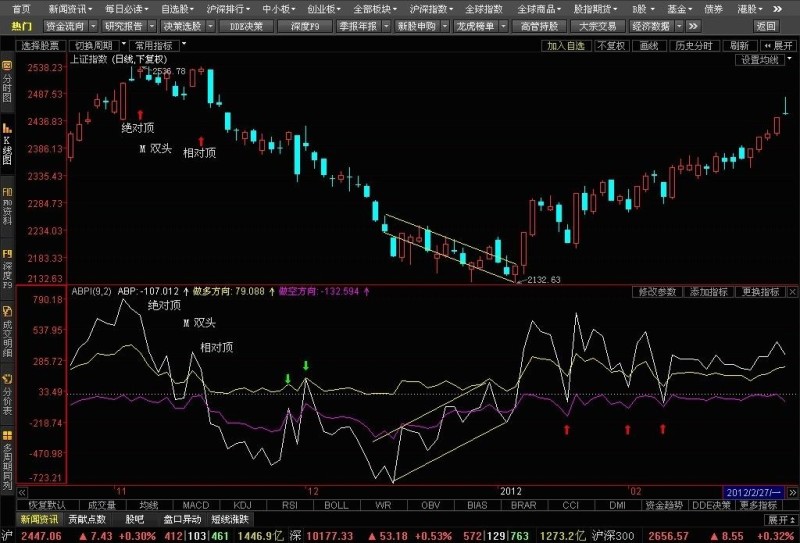Expand the 切换周期 period dropdown
This screenshot has width=800, height=543.
(x=124, y=44)
